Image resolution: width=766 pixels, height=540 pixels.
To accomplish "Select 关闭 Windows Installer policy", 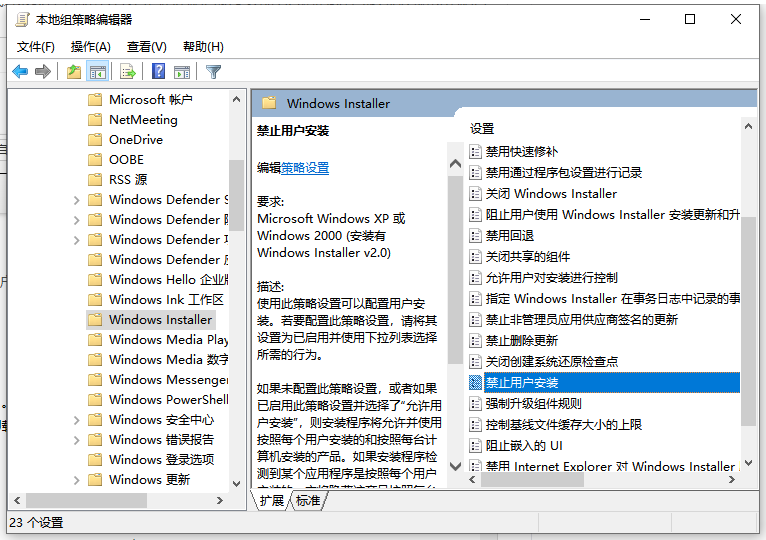I will point(551,194).
